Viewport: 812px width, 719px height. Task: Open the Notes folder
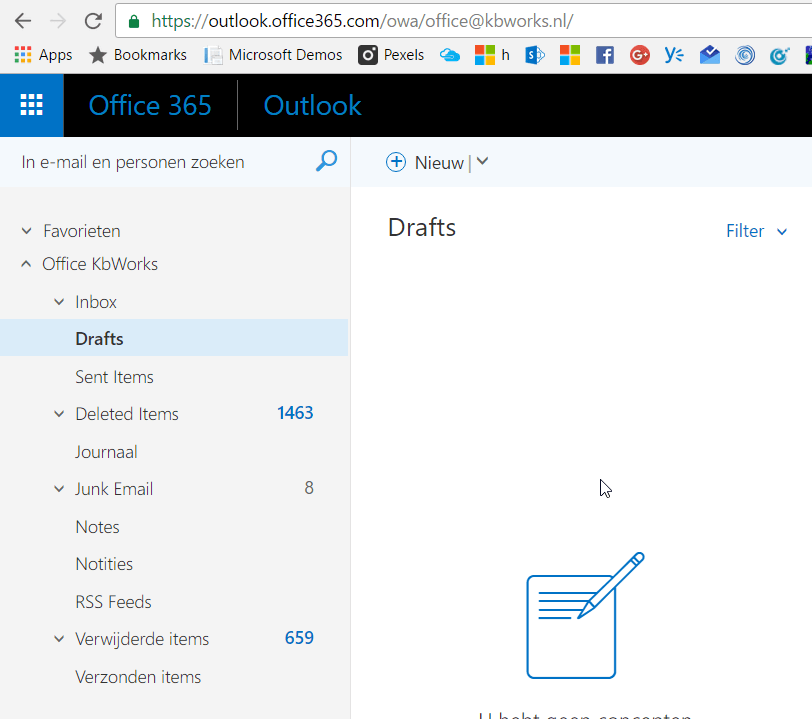point(97,527)
